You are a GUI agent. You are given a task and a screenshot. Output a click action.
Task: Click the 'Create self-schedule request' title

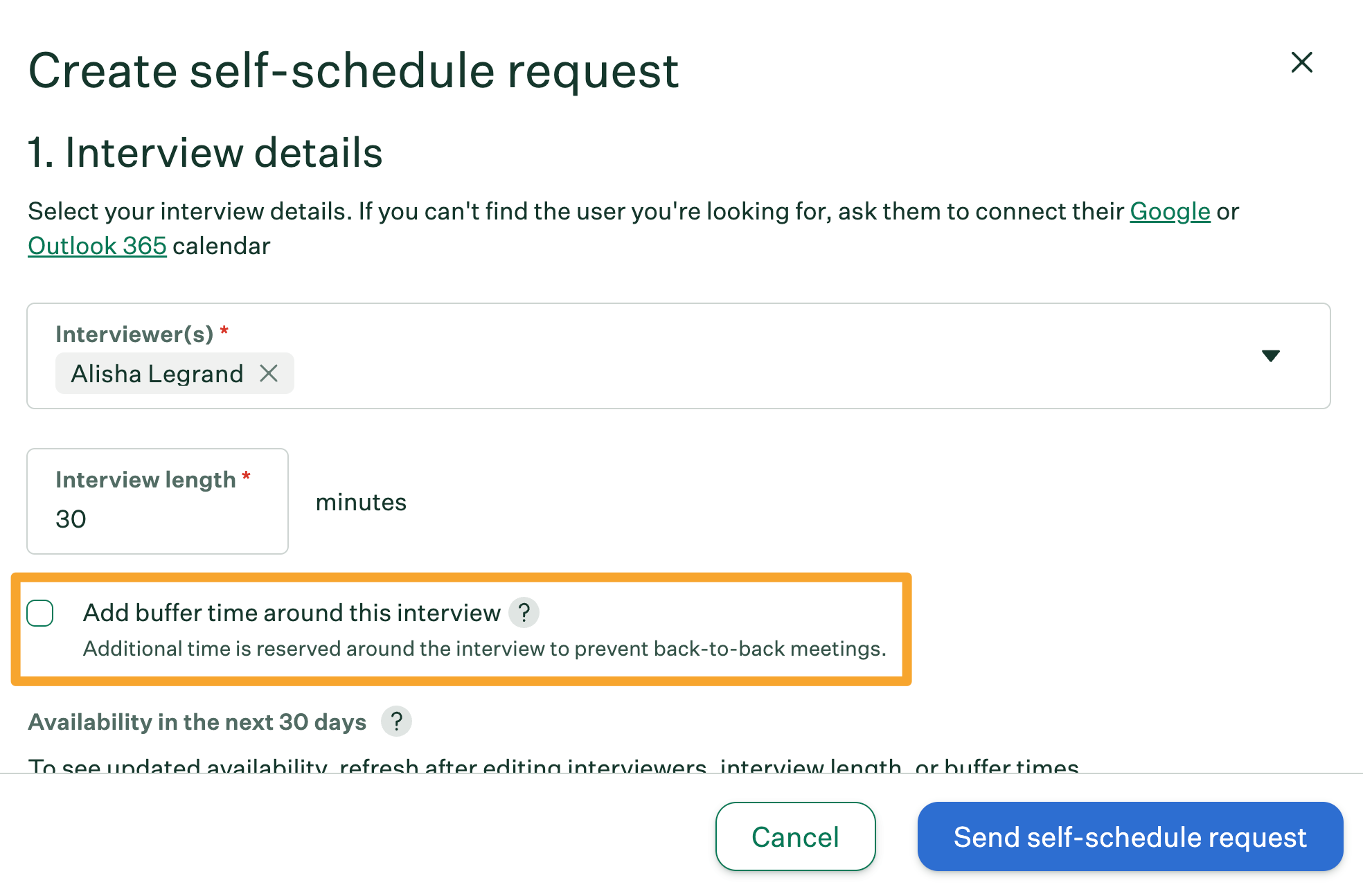tap(353, 71)
